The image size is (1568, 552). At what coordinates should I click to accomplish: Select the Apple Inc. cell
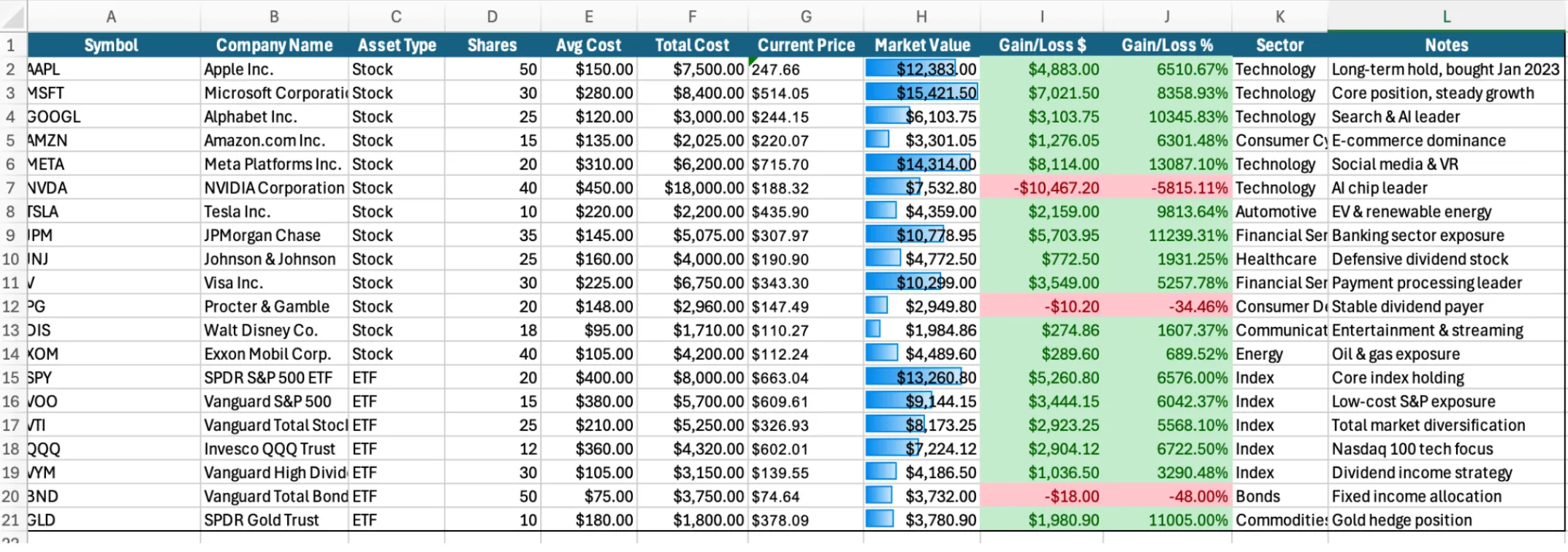click(274, 69)
